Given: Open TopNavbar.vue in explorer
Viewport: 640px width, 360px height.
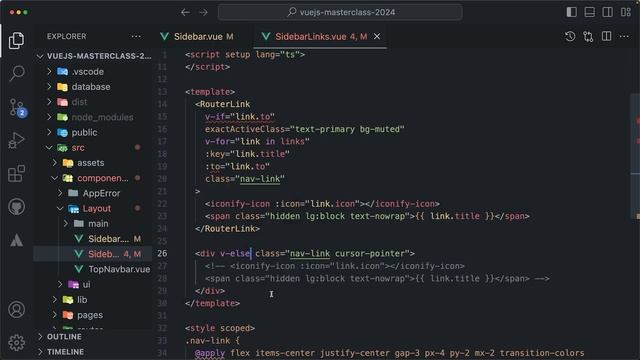Looking at the screenshot, I should 93,269.
